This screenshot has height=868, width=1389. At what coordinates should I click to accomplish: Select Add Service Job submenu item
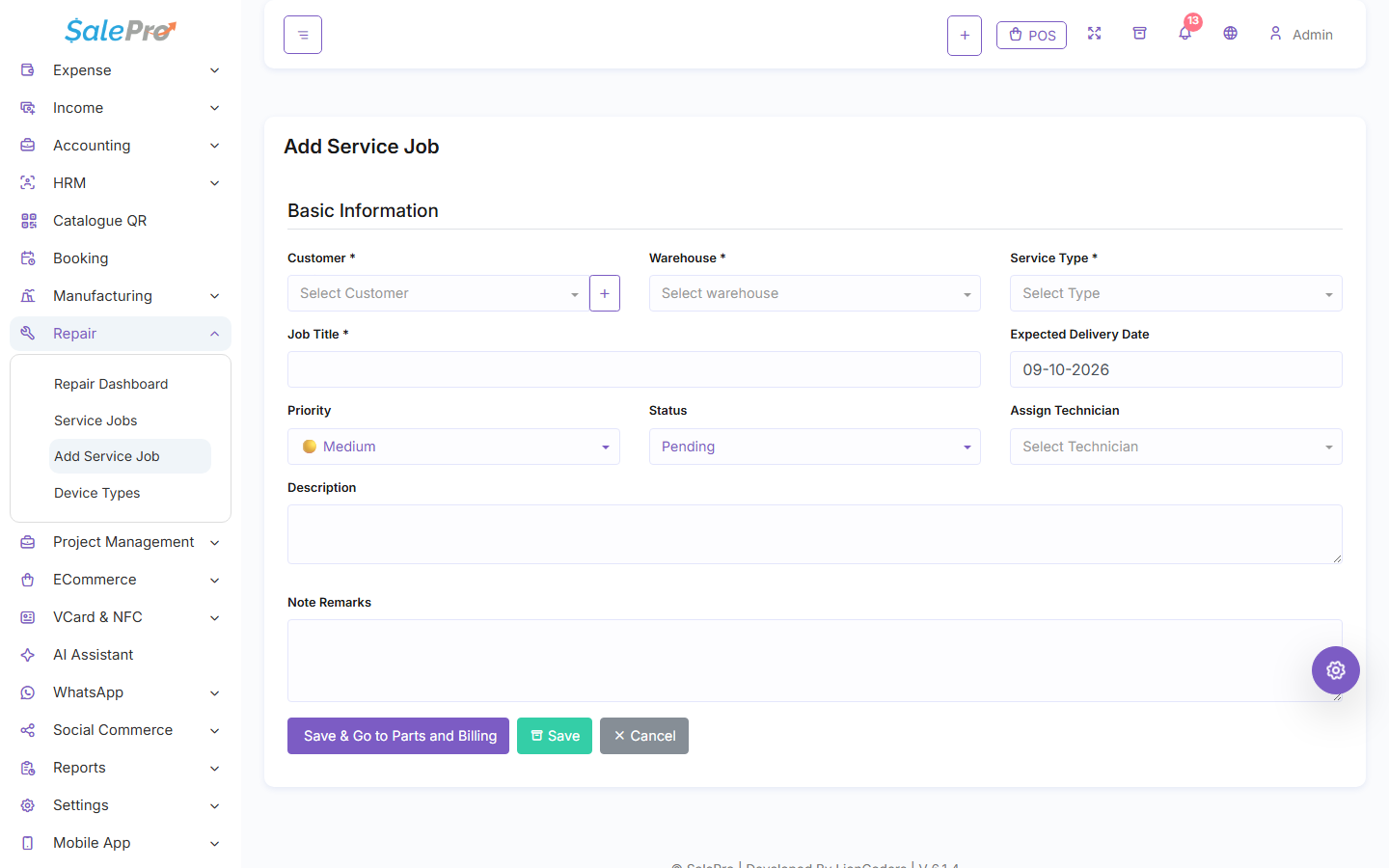(130, 456)
